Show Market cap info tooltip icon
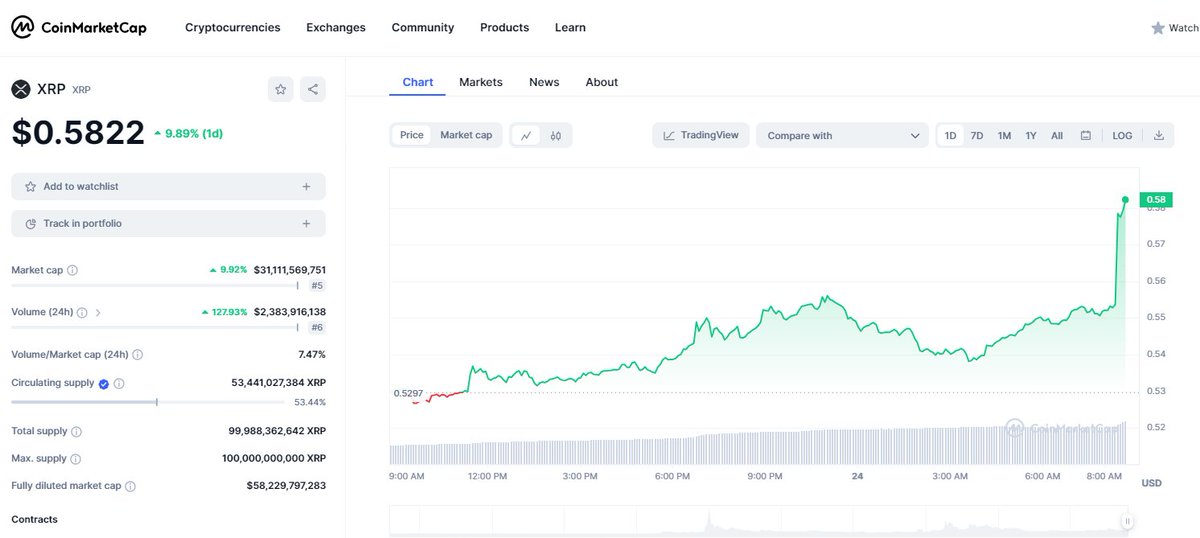Viewport: 1200px width, 538px height. pos(72,270)
